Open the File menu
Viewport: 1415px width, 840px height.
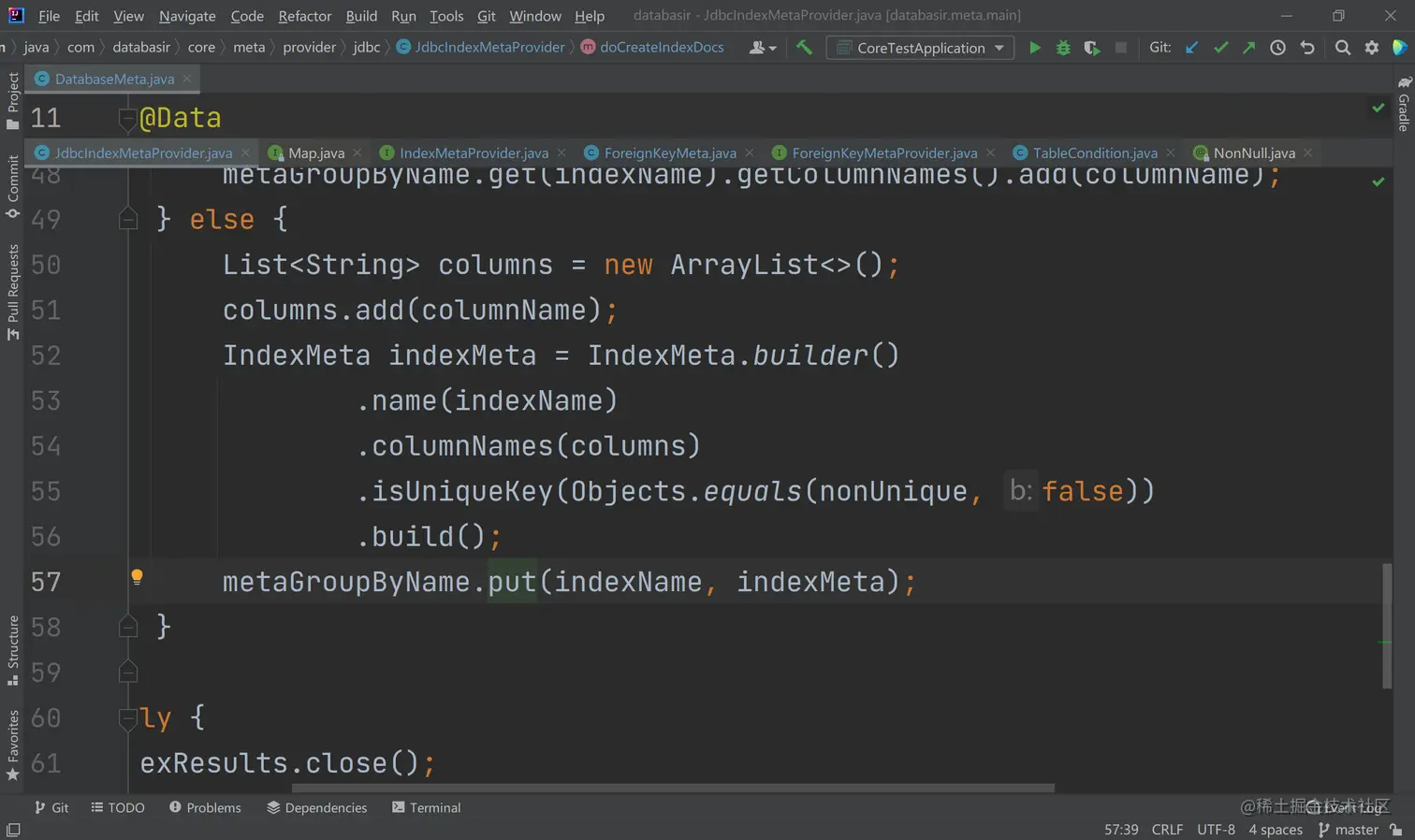tap(49, 16)
